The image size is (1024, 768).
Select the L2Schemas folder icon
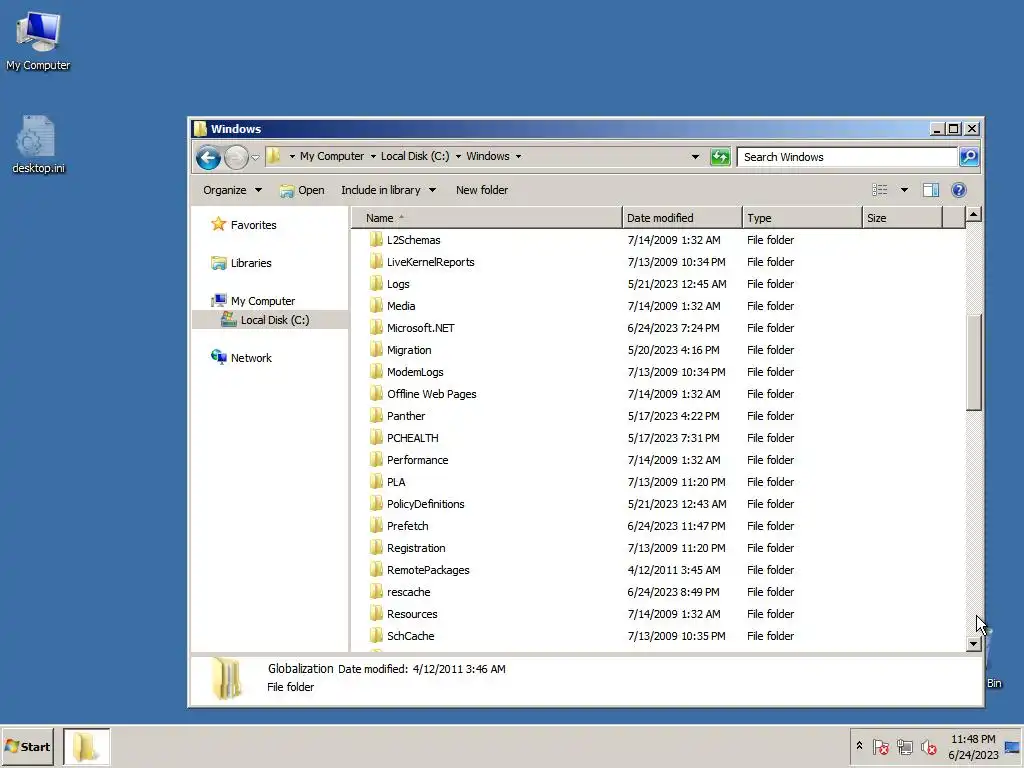click(376, 240)
